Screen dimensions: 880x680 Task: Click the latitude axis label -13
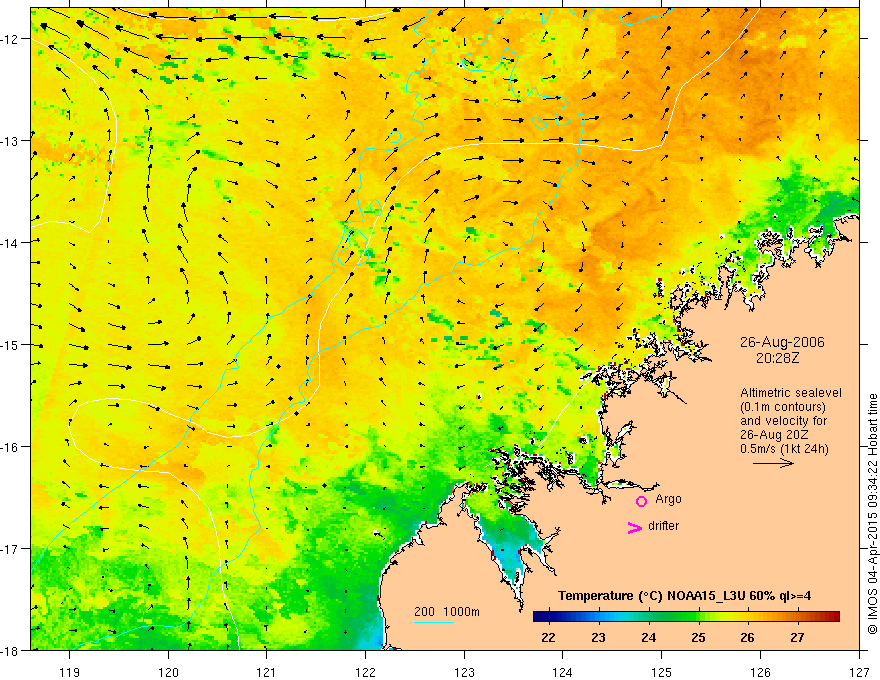pos(10,140)
